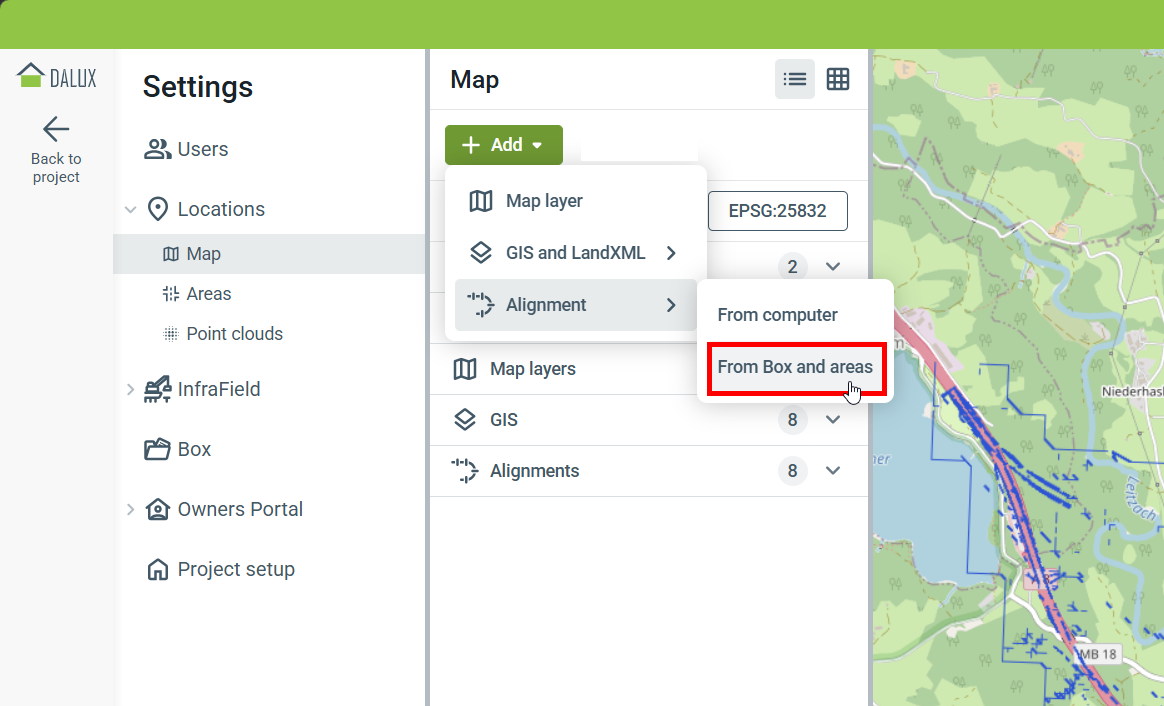Expand the Alignments group chevron
This screenshot has width=1164, height=706.
click(x=833, y=471)
